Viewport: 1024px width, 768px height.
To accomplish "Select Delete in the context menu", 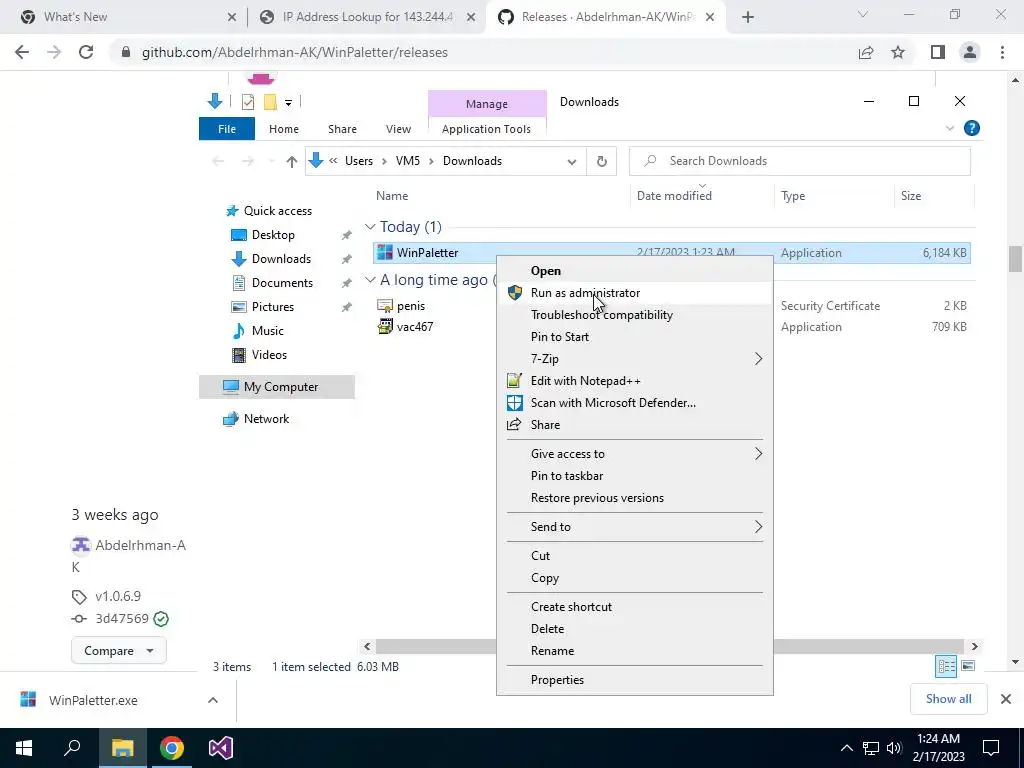I will tap(635, 629).
